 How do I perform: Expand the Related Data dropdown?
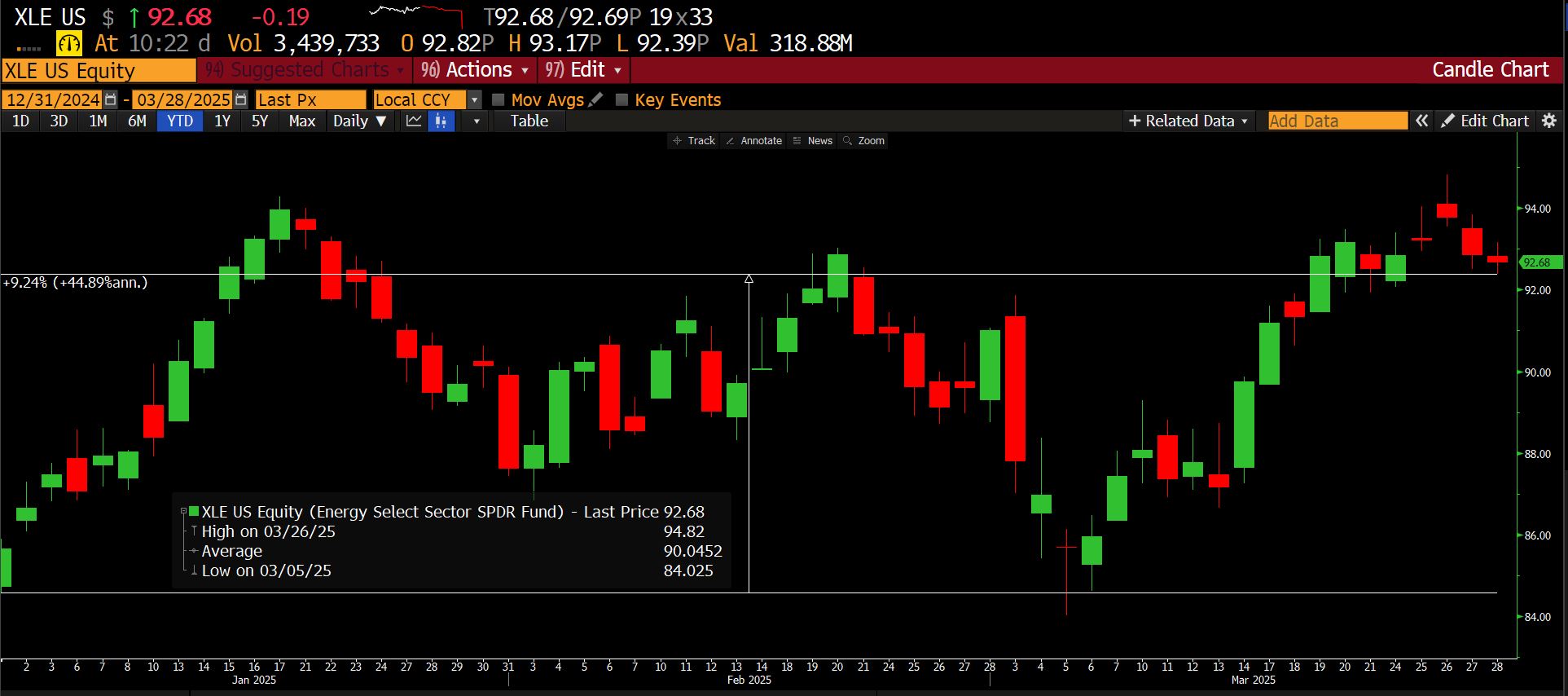point(1188,121)
